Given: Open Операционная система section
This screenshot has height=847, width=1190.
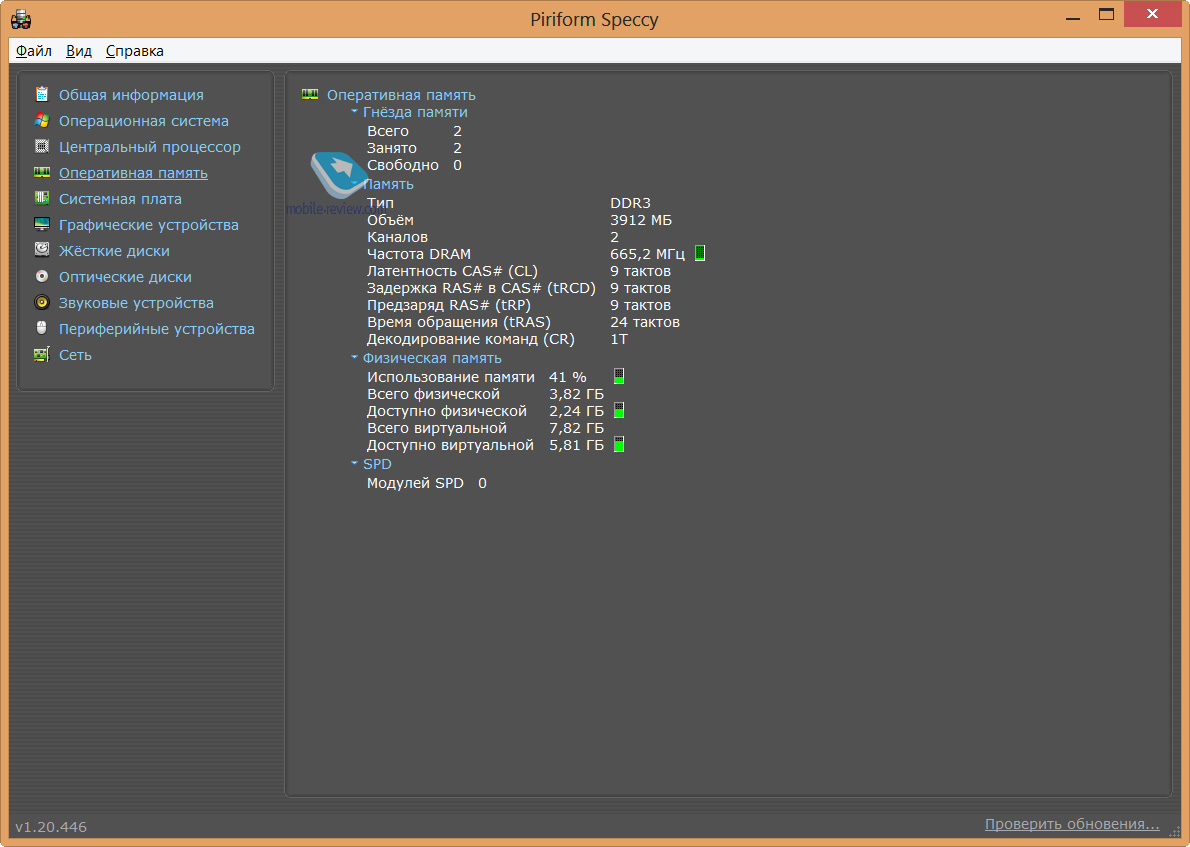Looking at the screenshot, I should pyautogui.click(x=143, y=121).
